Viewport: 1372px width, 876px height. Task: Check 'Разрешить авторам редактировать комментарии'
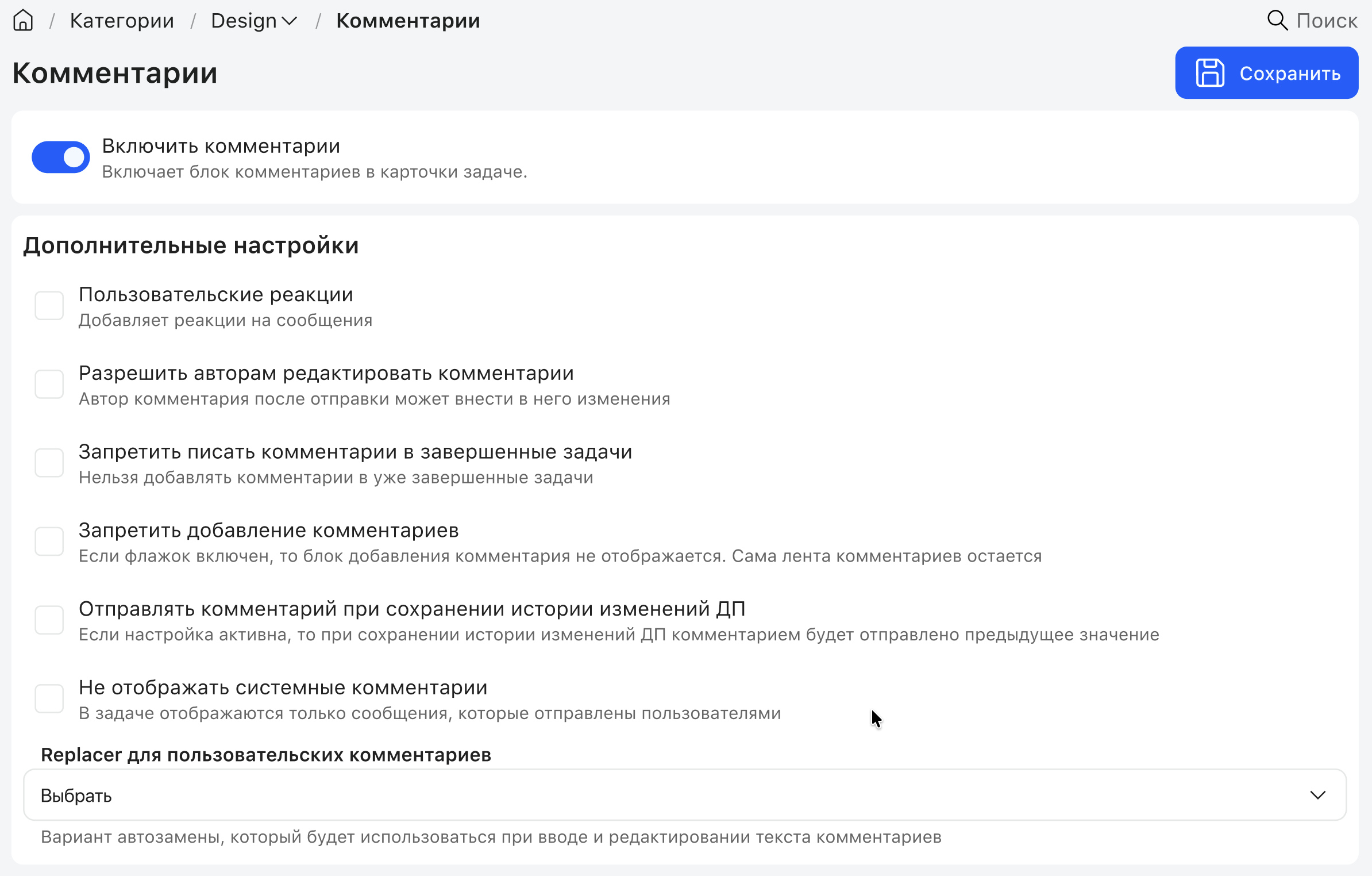coord(49,384)
